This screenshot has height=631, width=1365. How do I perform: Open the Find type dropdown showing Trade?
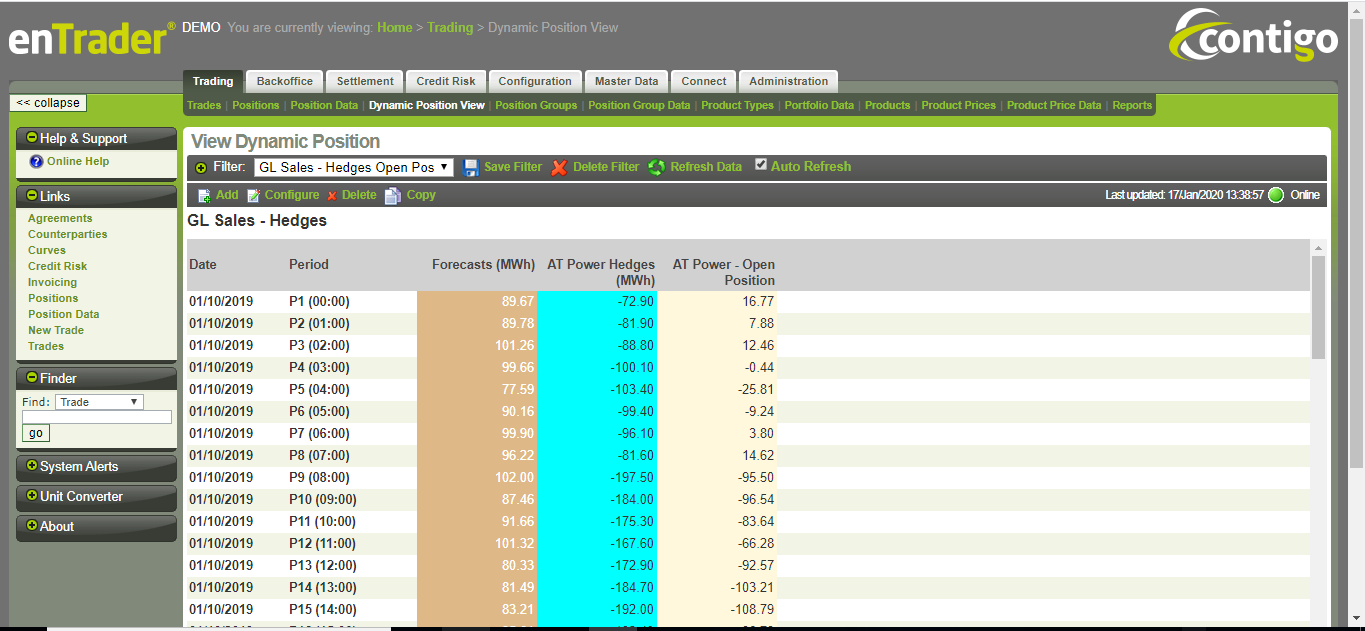point(99,402)
